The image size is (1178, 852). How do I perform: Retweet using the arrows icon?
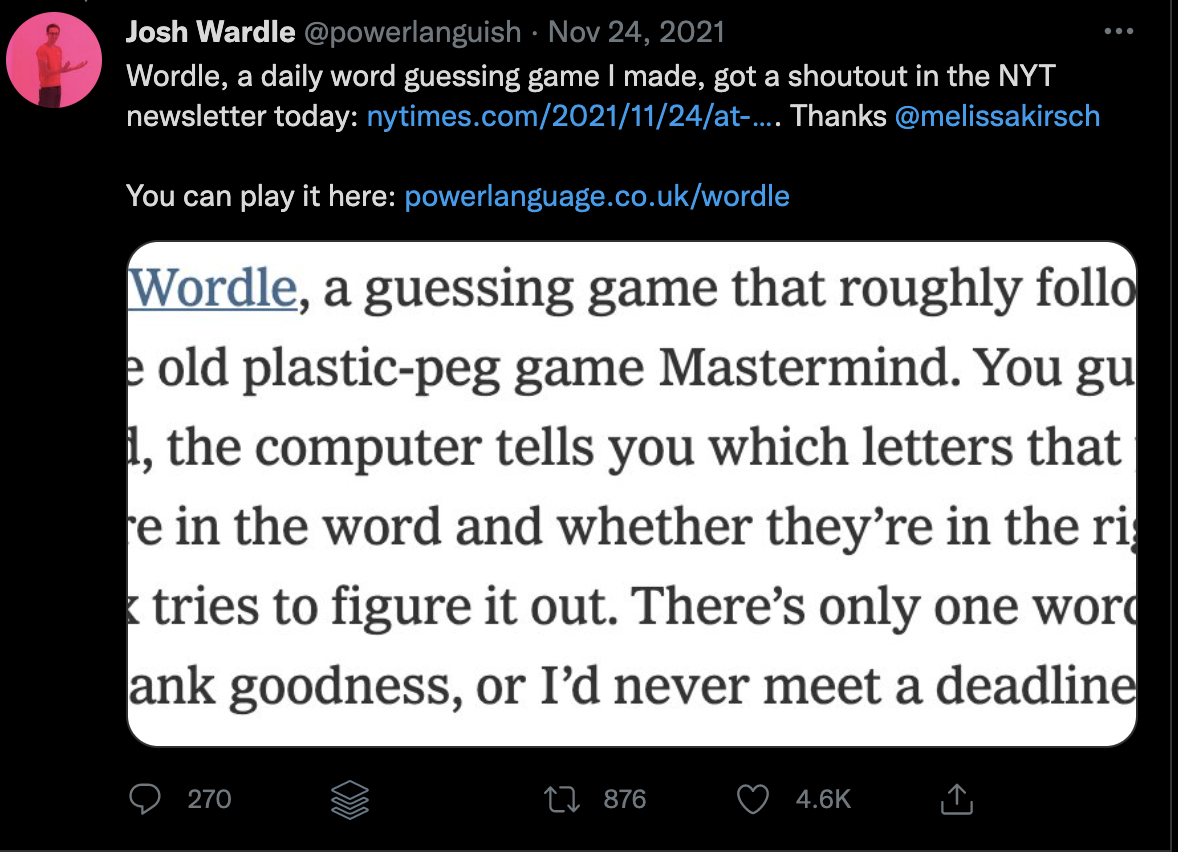(x=562, y=799)
